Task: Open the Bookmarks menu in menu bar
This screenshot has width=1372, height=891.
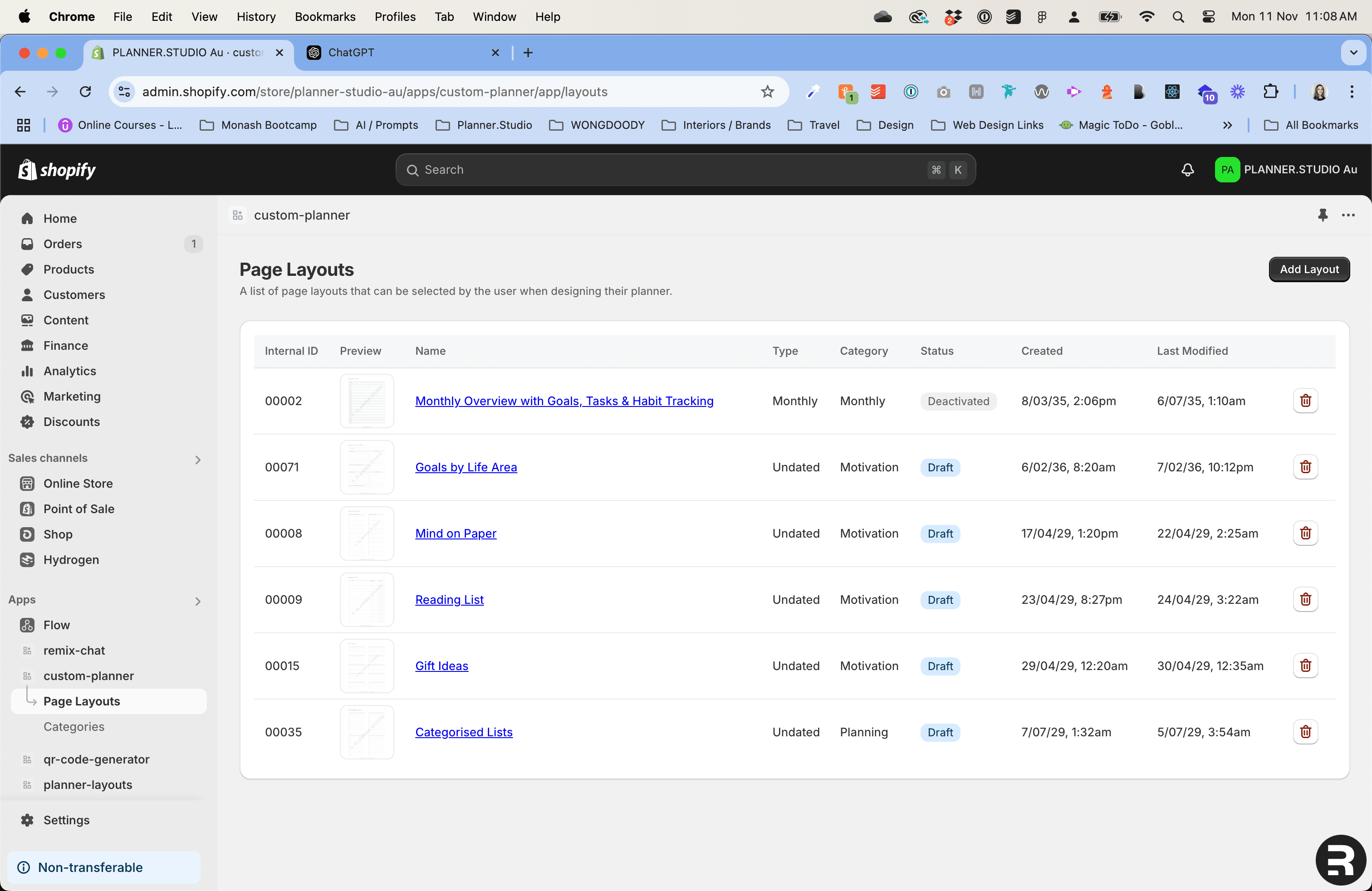Action: click(x=324, y=17)
